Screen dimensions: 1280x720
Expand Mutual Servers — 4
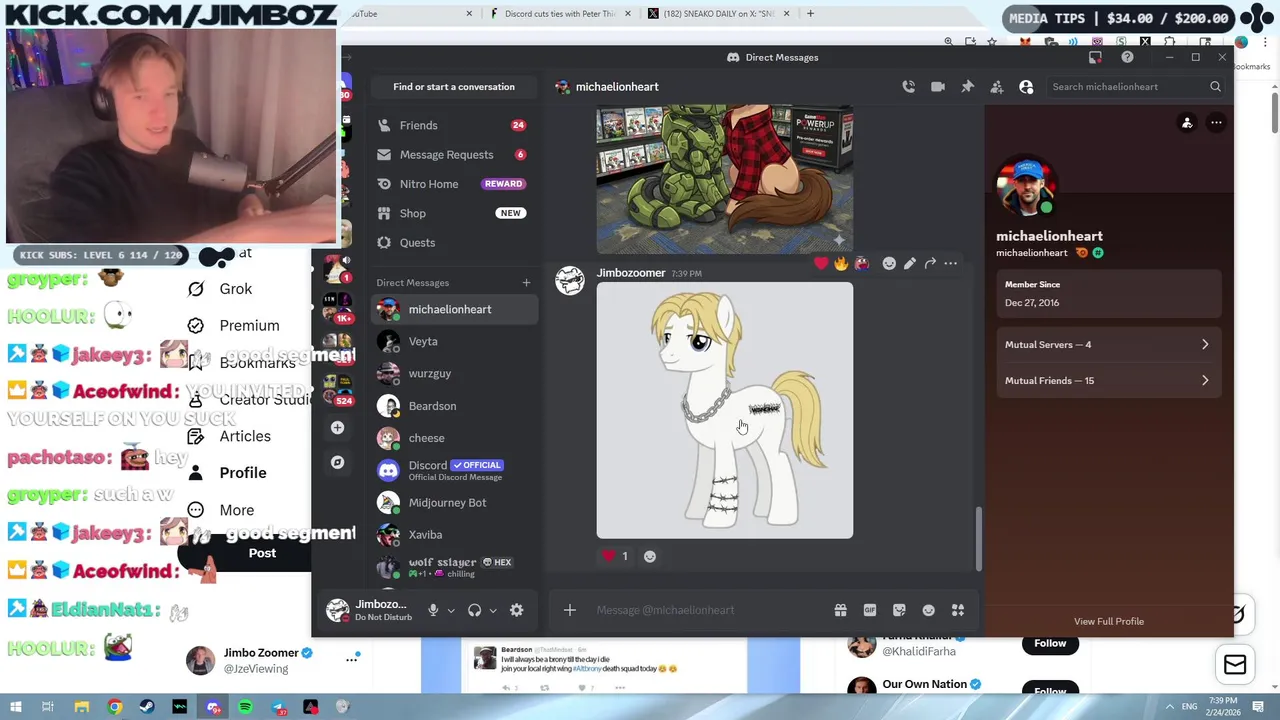coord(1108,344)
